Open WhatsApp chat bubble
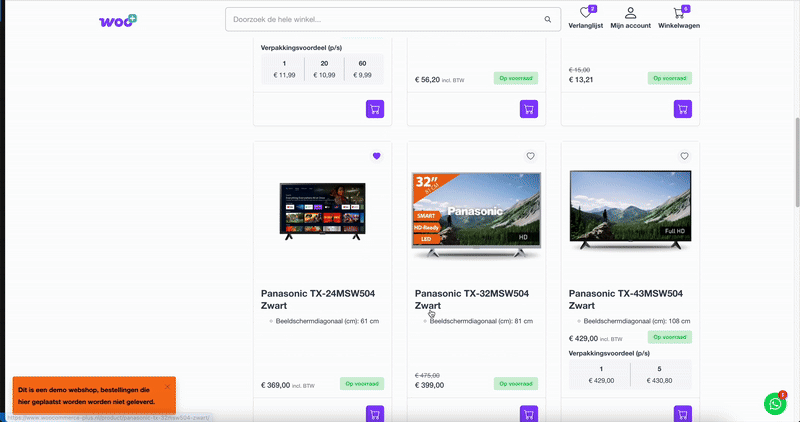This screenshot has width=800, height=422. coord(775,403)
